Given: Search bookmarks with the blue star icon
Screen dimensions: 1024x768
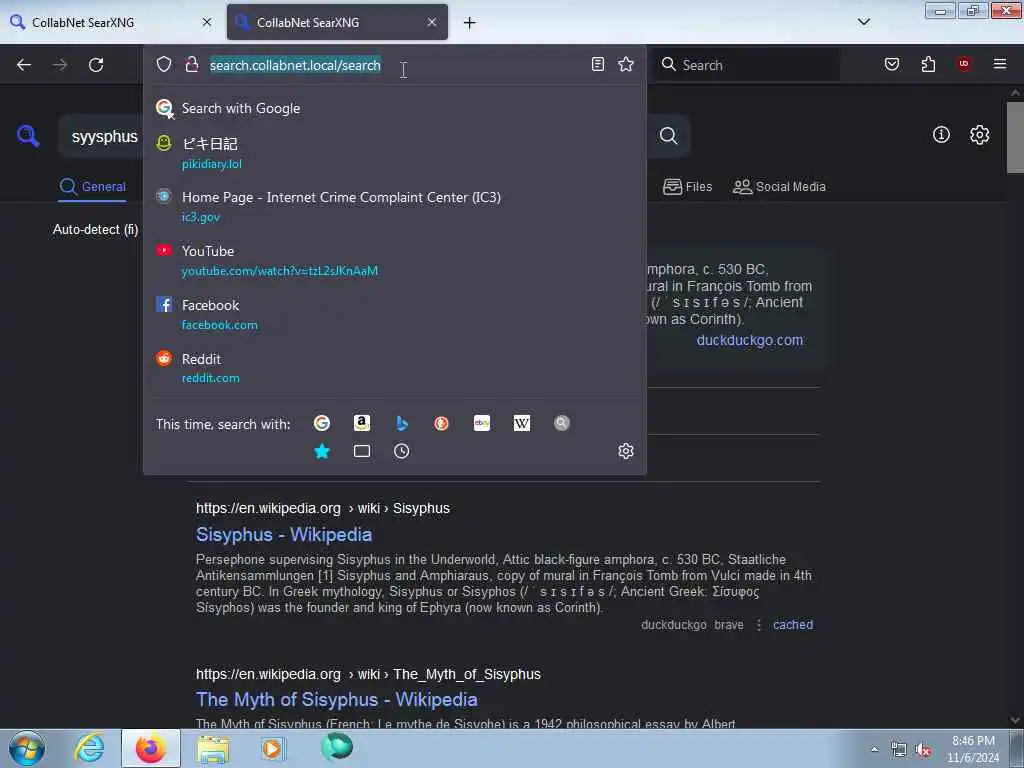Looking at the screenshot, I should pyautogui.click(x=321, y=451).
